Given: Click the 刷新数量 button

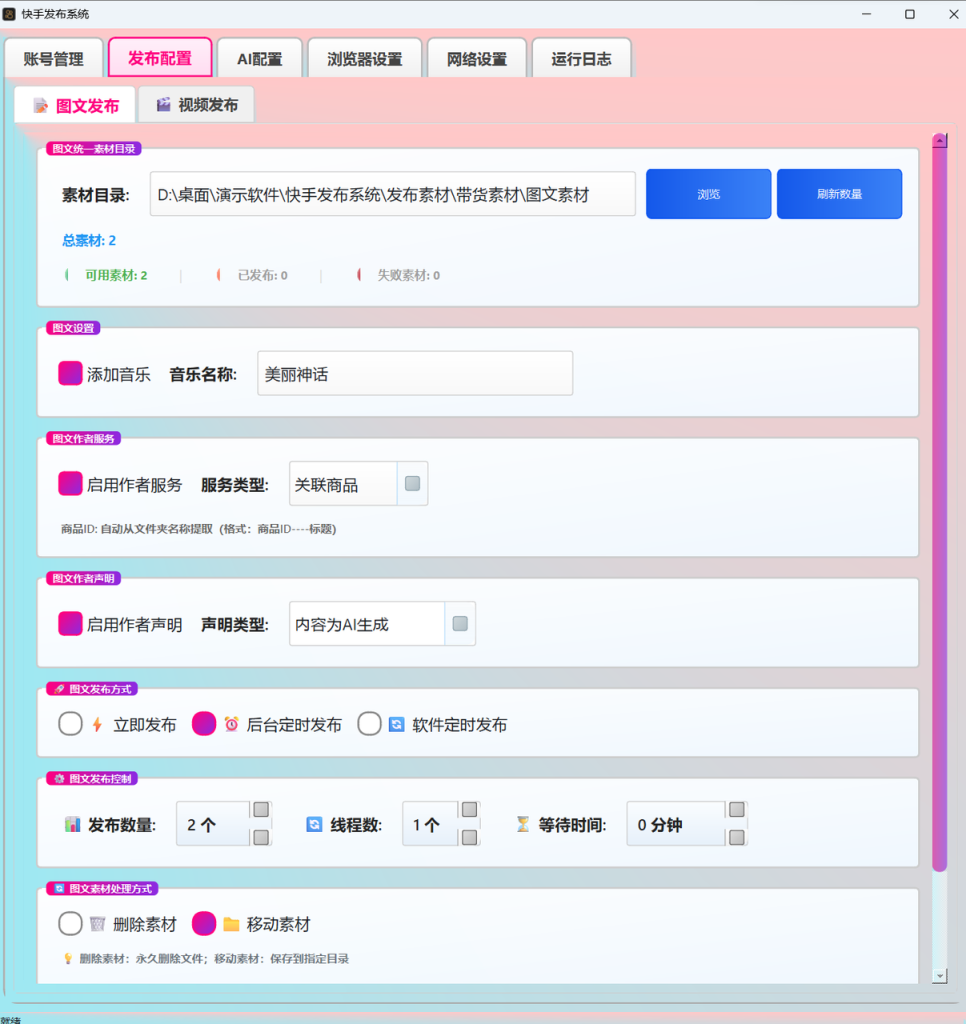Looking at the screenshot, I should [x=839, y=194].
